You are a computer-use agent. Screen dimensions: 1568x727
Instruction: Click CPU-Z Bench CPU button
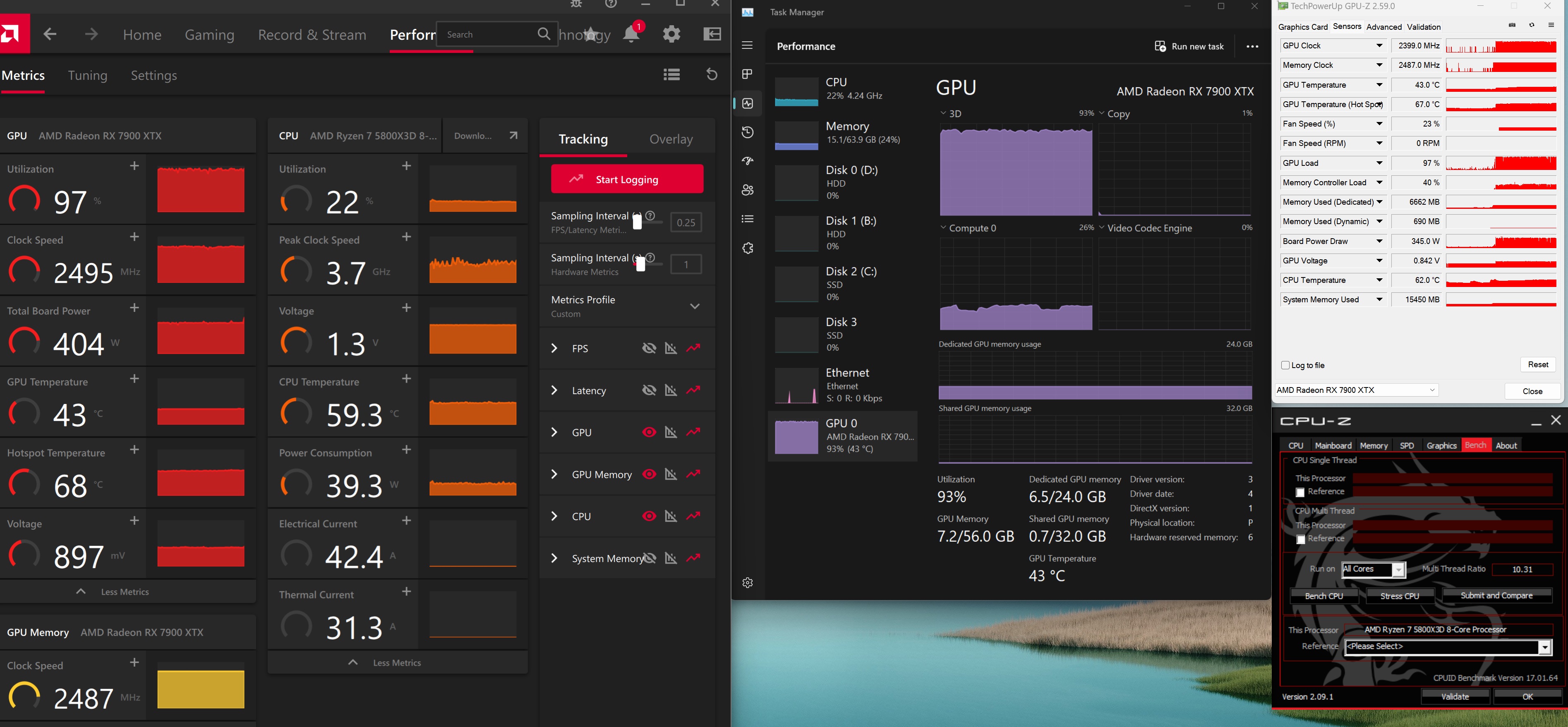click(1324, 595)
